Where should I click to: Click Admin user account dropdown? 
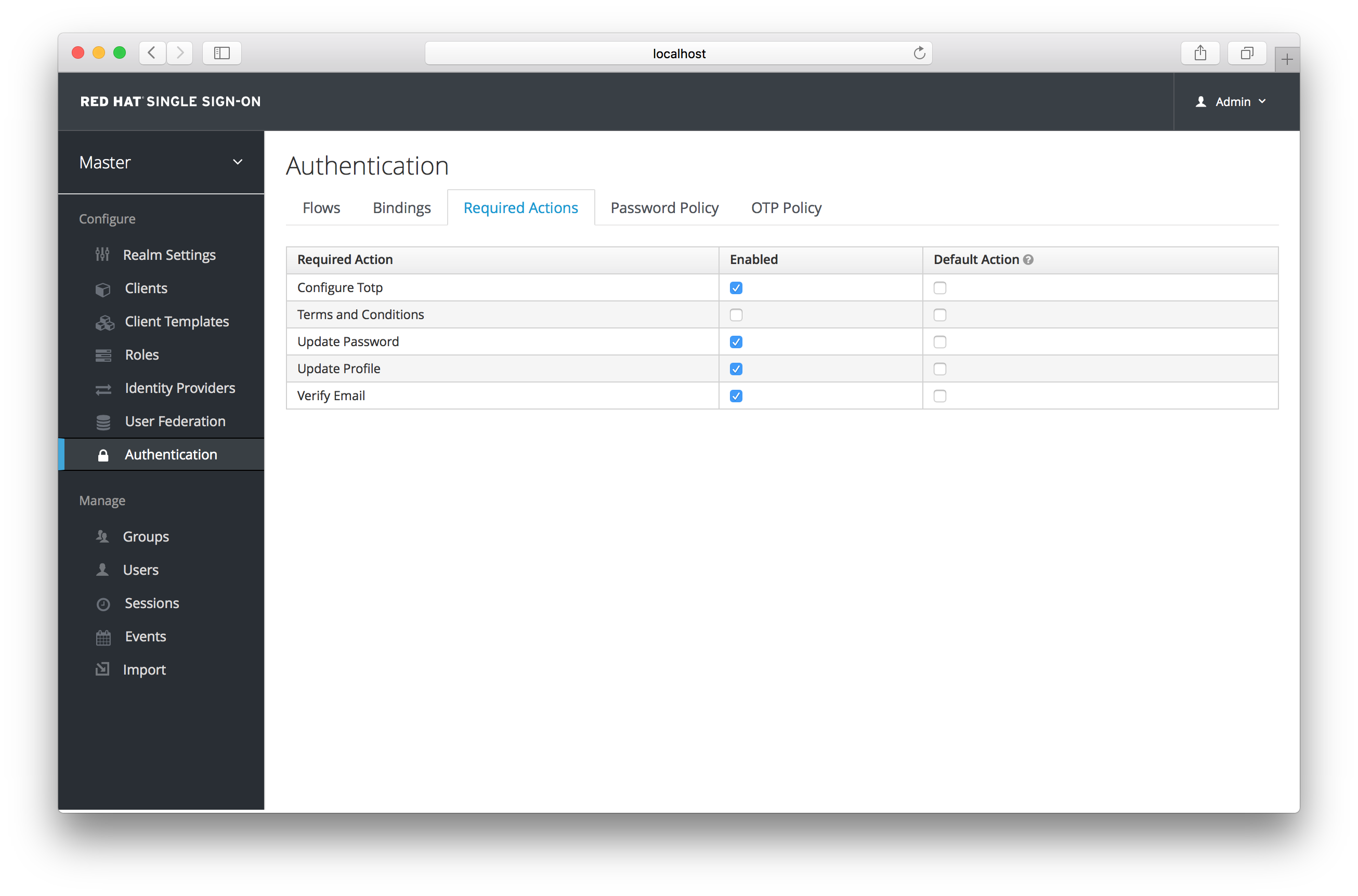pyautogui.click(x=1231, y=100)
